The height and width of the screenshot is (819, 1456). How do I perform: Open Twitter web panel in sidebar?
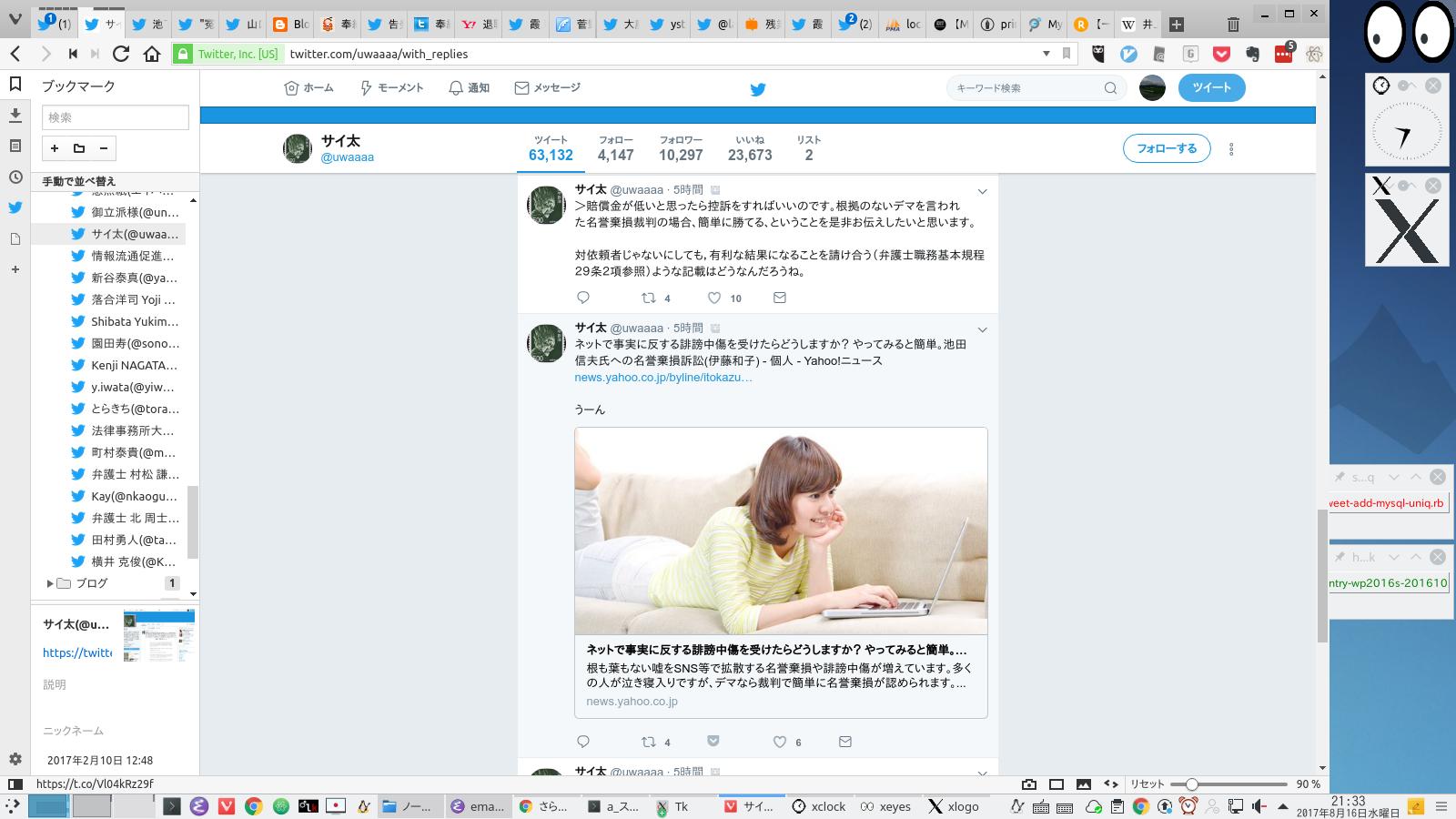tap(15, 207)
